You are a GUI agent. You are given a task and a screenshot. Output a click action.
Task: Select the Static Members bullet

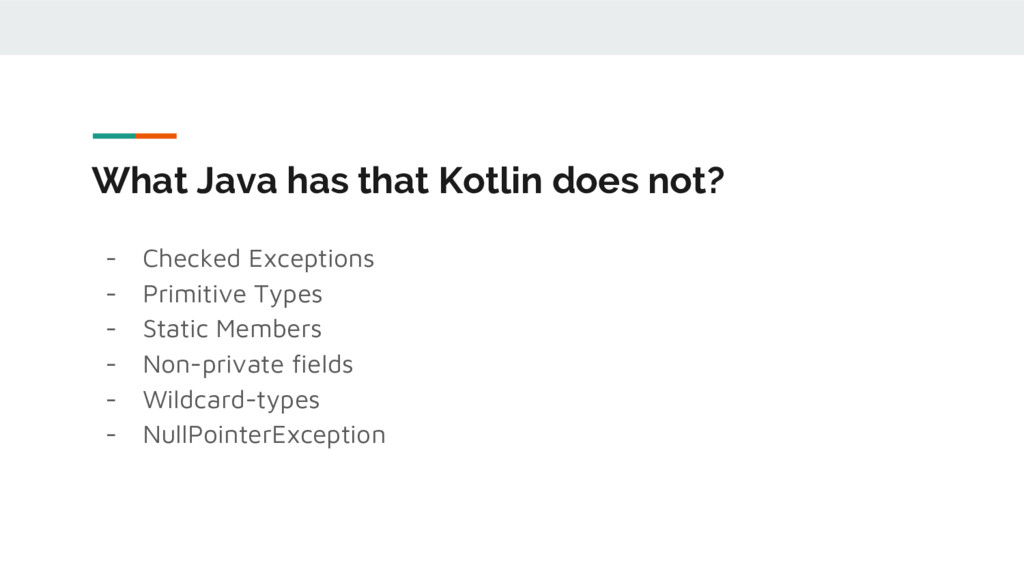pyautogui.click(x=232, y=329)
